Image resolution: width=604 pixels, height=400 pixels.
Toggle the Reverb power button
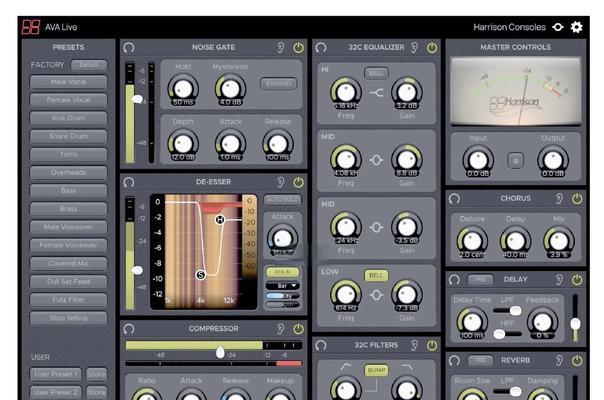click(x=577, y=361)
